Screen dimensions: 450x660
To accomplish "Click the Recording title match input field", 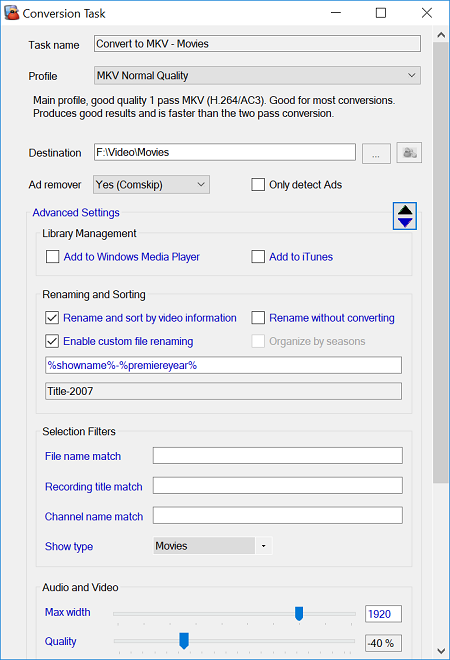I will pos(278,486).
